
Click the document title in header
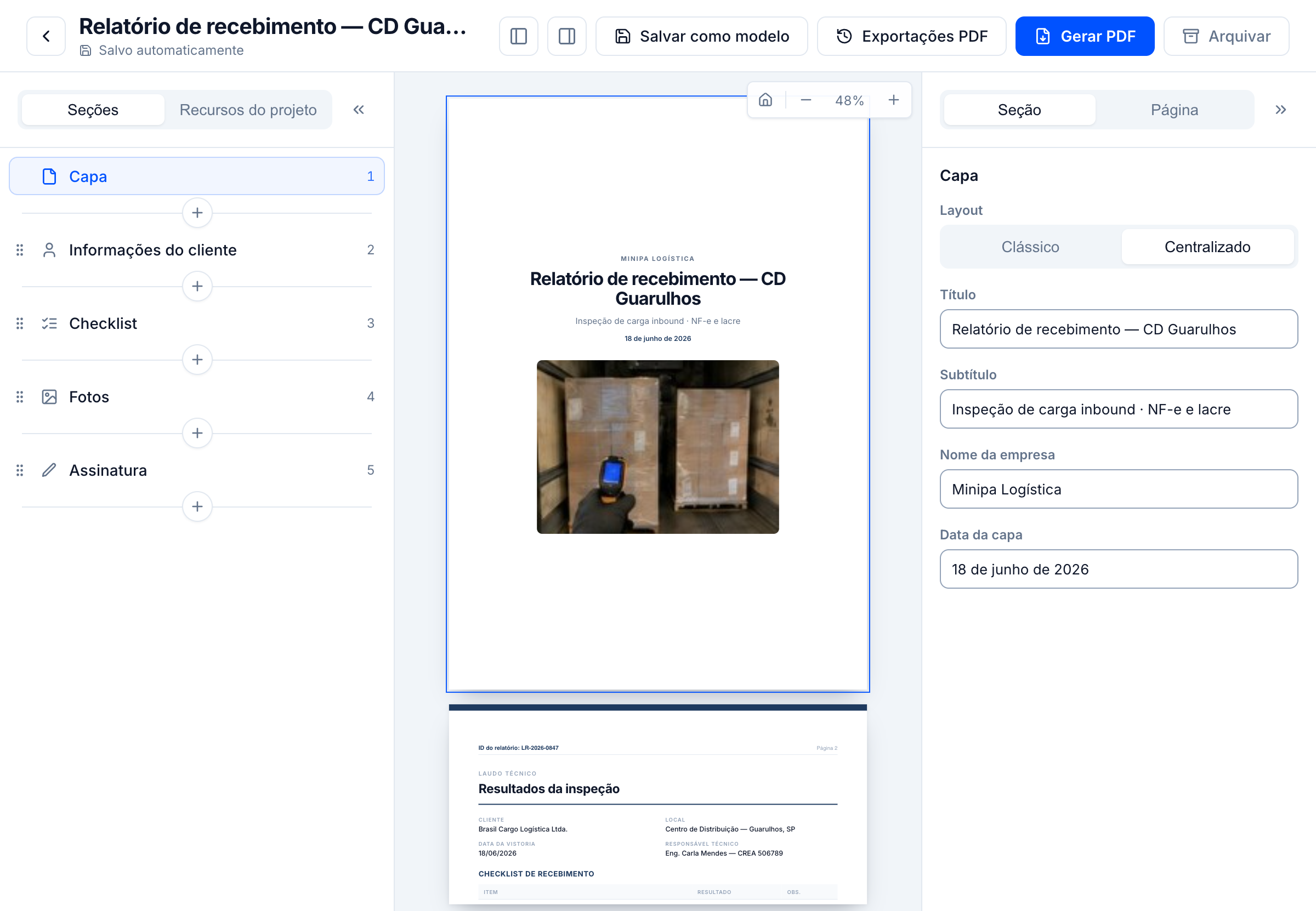tap(273, 26)
